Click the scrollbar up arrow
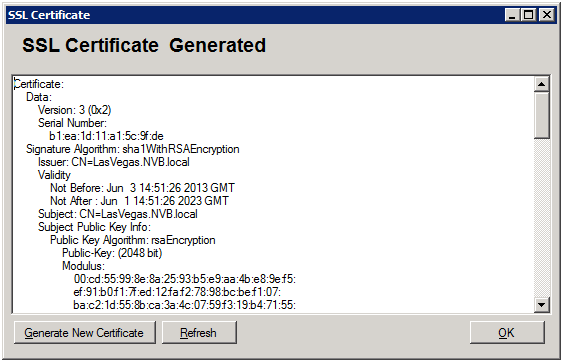The width and height of the screenshot is (564, 363). click(x=542, y=85)
